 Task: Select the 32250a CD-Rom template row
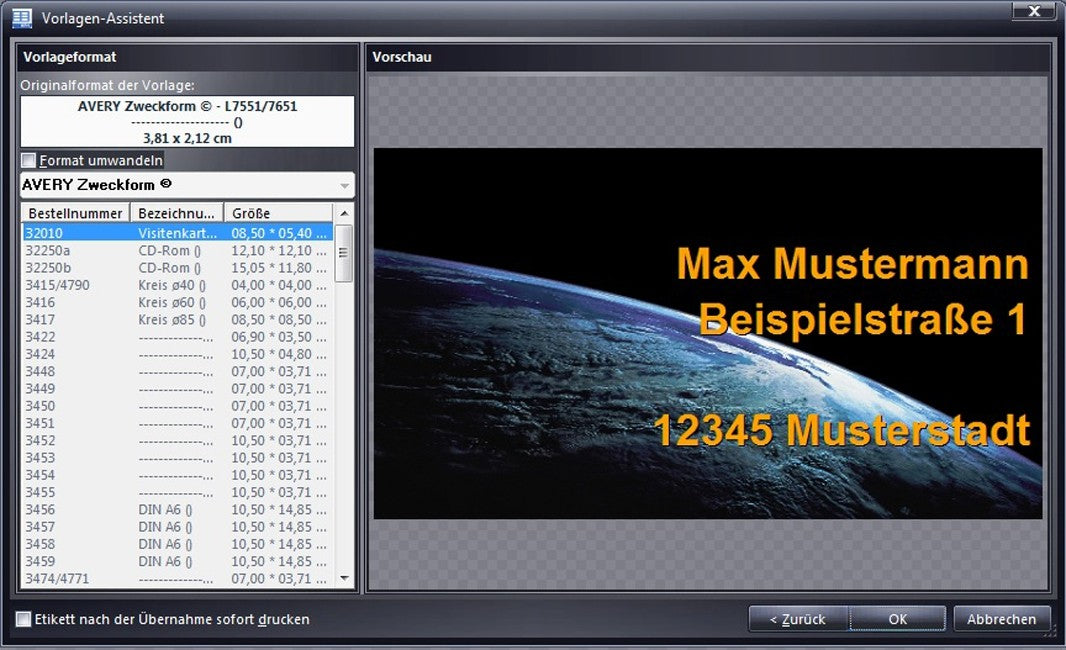tap(176, 250)
